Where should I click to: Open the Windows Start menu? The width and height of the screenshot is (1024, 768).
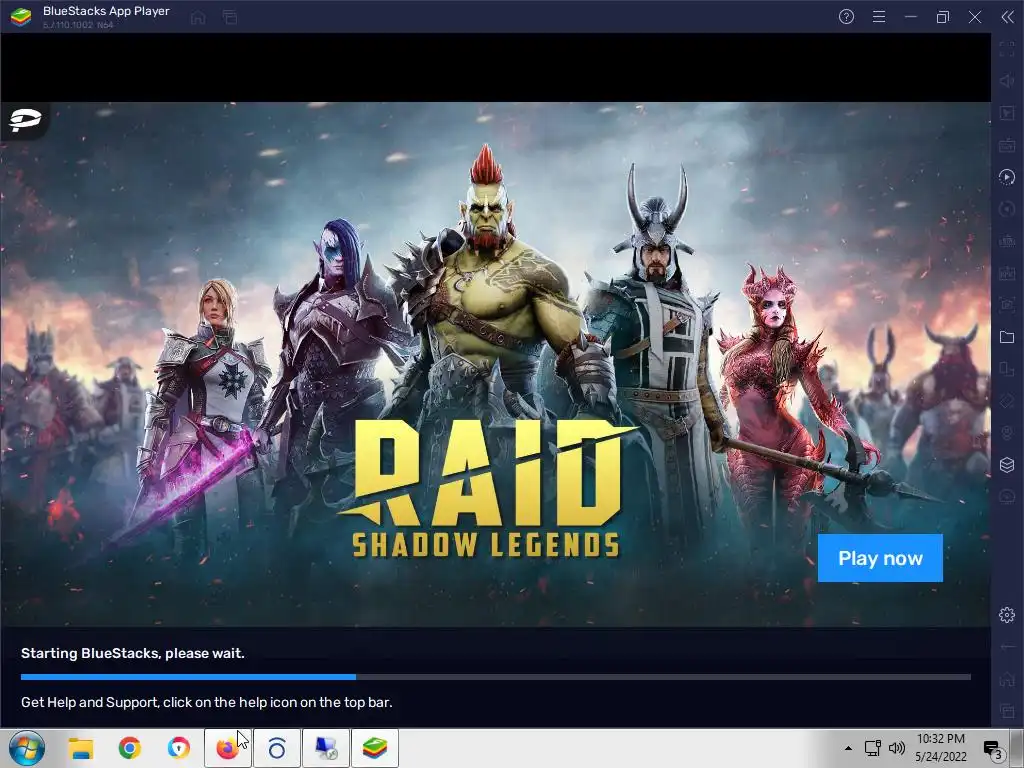[x=26, y=748]
